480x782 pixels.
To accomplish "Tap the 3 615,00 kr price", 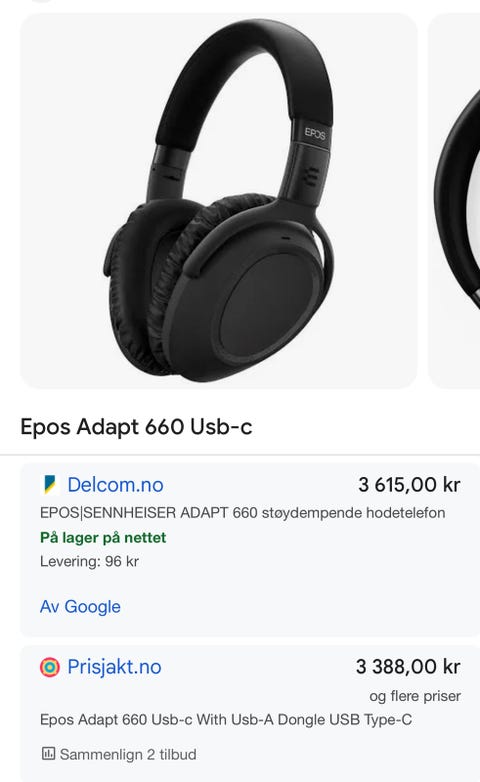I will pyautogui.click(x=409, y=485).
